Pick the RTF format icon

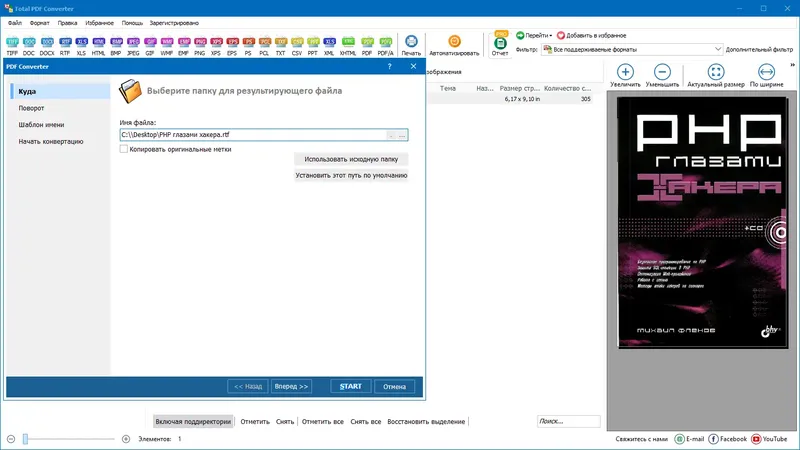click(x=65, y=45)
